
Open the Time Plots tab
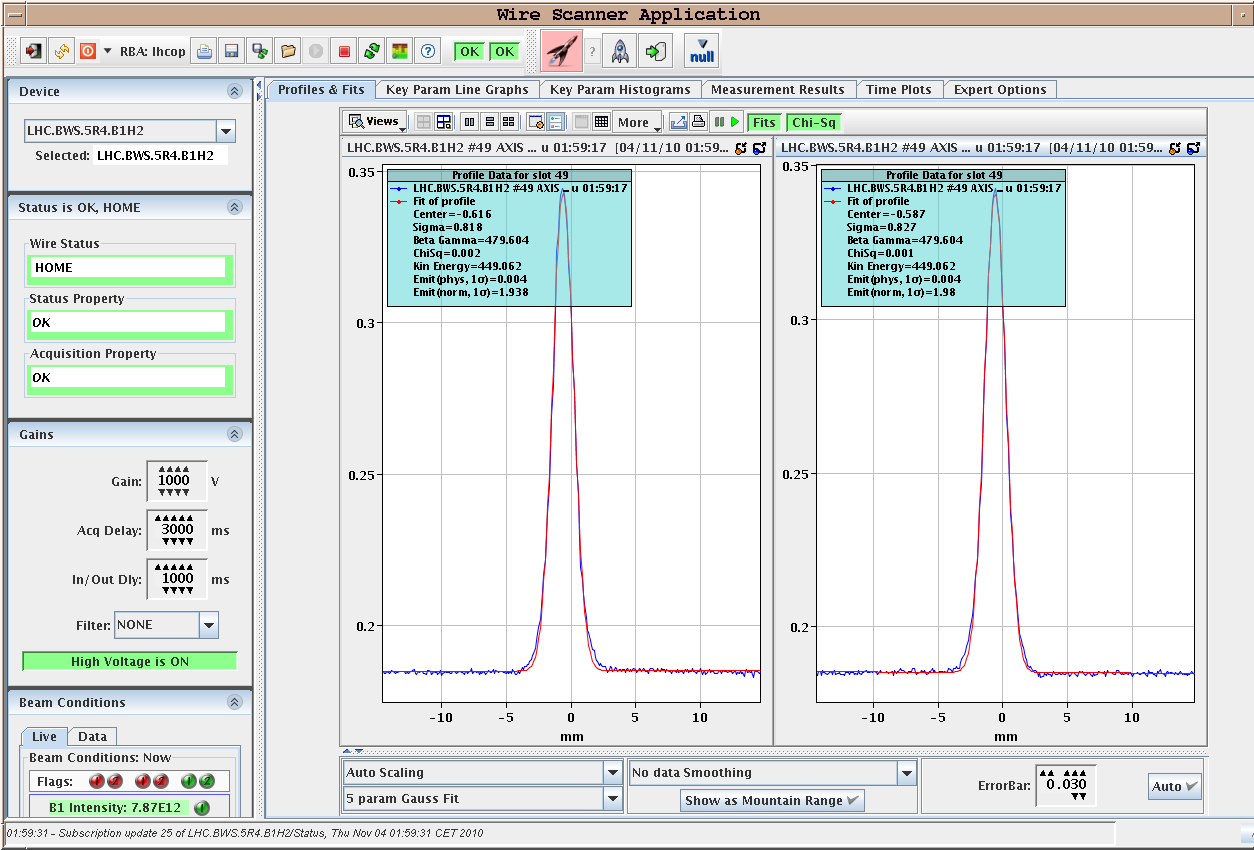click(899, 90)
